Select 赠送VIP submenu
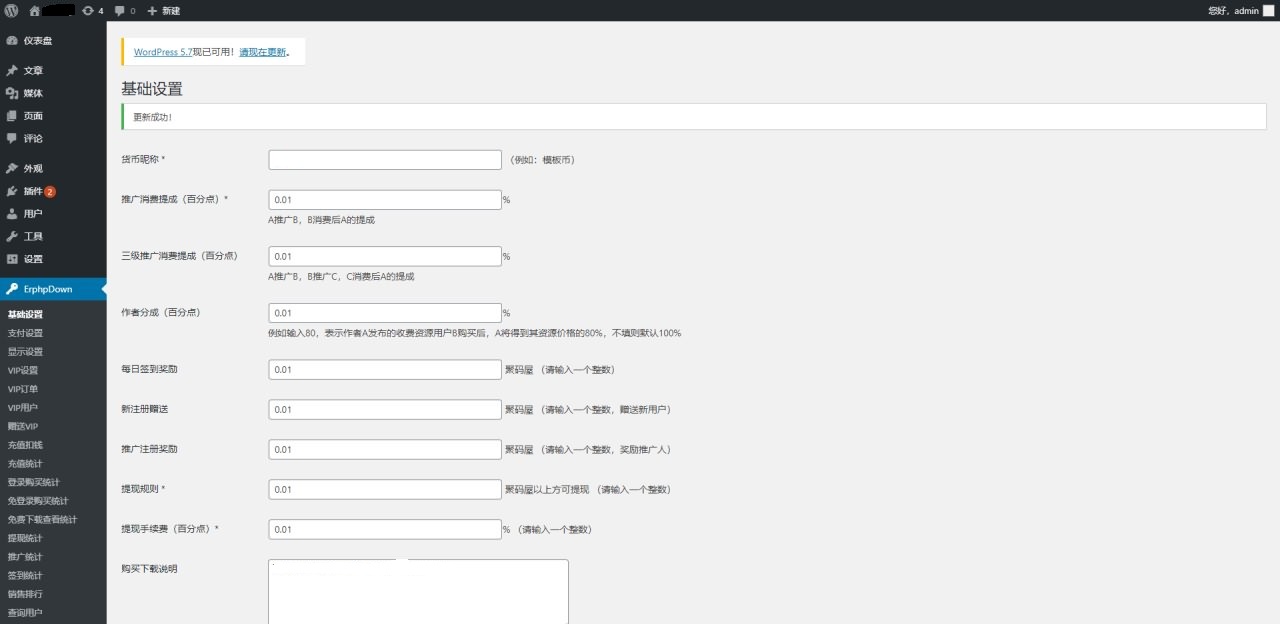1280x624 pixels. click(23, 426)
